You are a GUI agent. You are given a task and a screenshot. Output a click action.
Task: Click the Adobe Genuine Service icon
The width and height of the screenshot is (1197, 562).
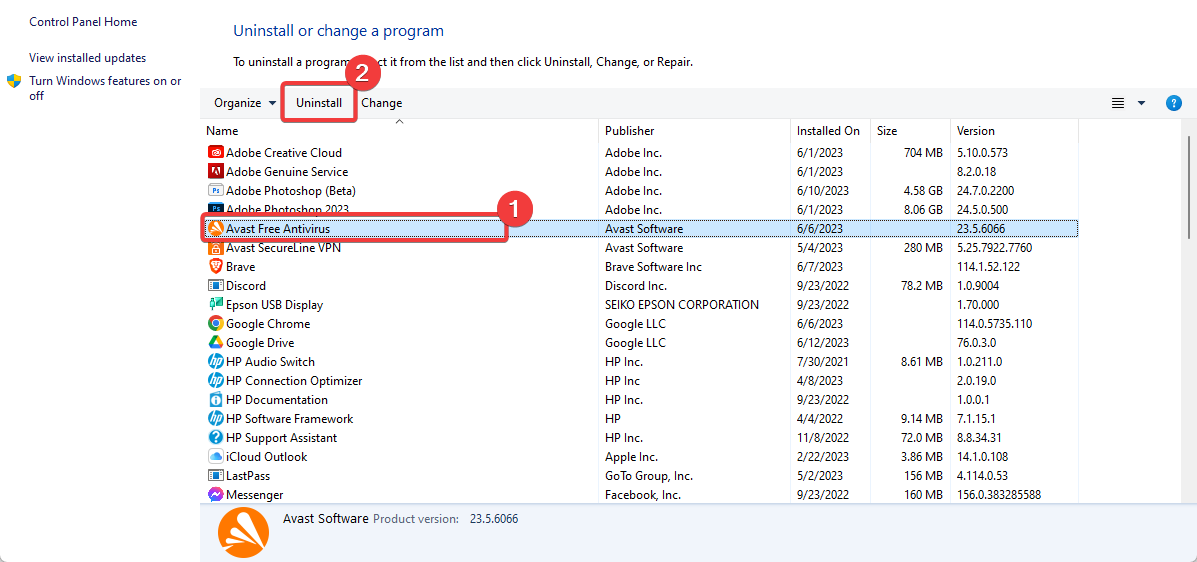(215, 172)
